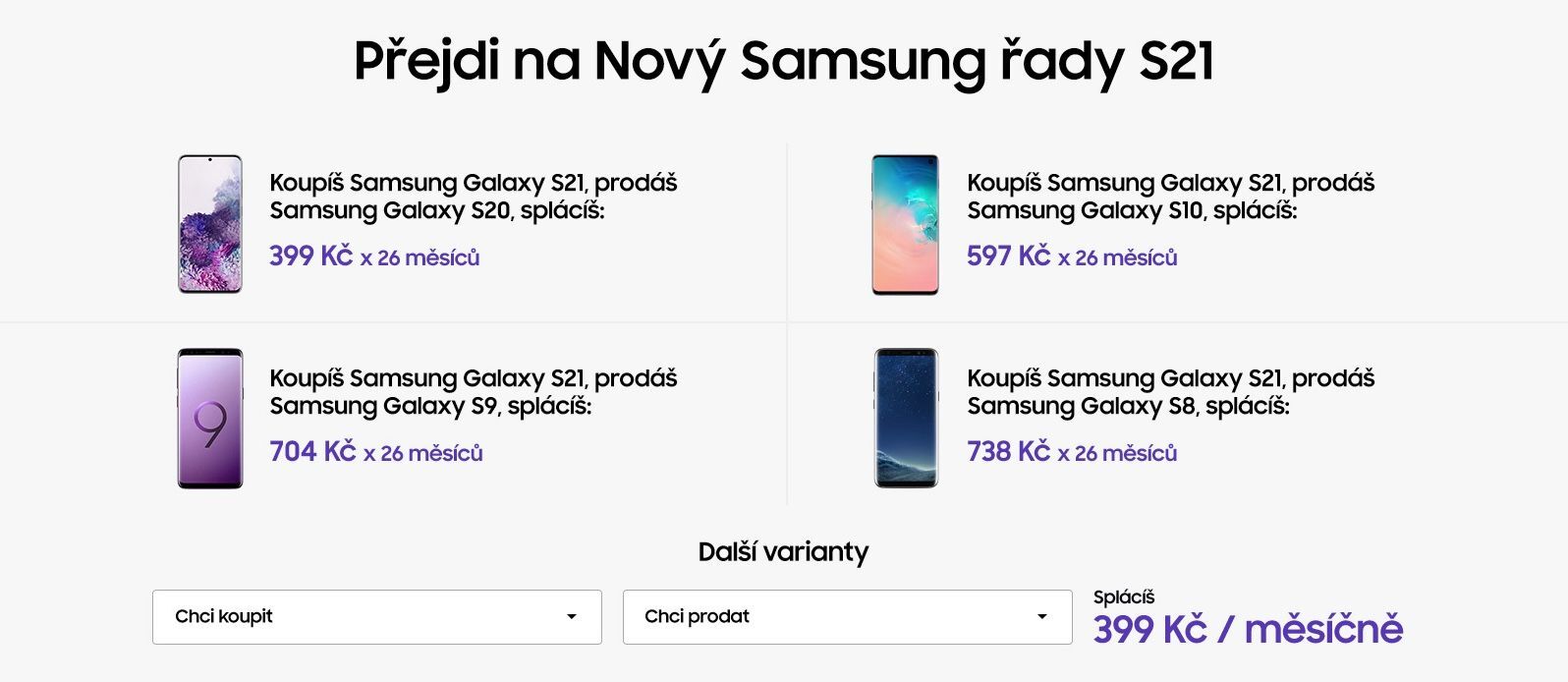Expand the Chci prodat selection arrow

pyautogui.click(x=1044, y=617)
